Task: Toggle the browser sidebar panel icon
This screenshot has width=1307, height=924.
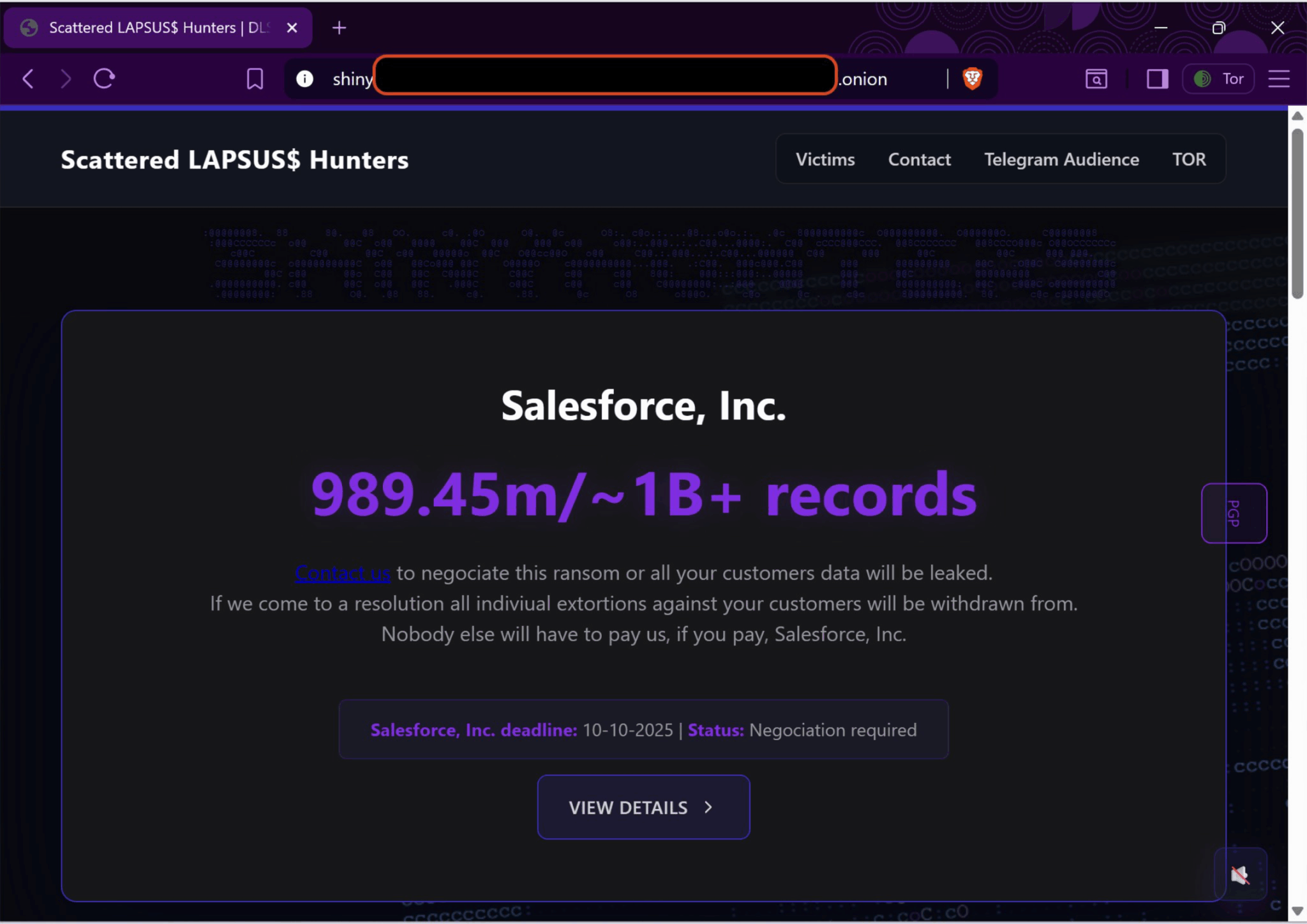Action: click(1156, 79)
